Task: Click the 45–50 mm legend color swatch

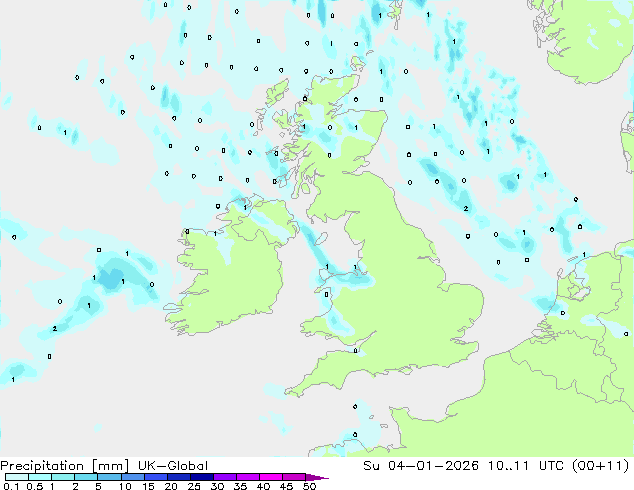Action: coord(294,477)
